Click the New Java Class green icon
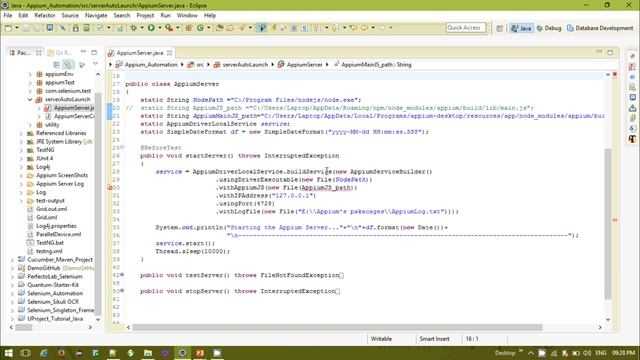The height and width of the screenshot is (360, 640). click(x=200, y=28)
